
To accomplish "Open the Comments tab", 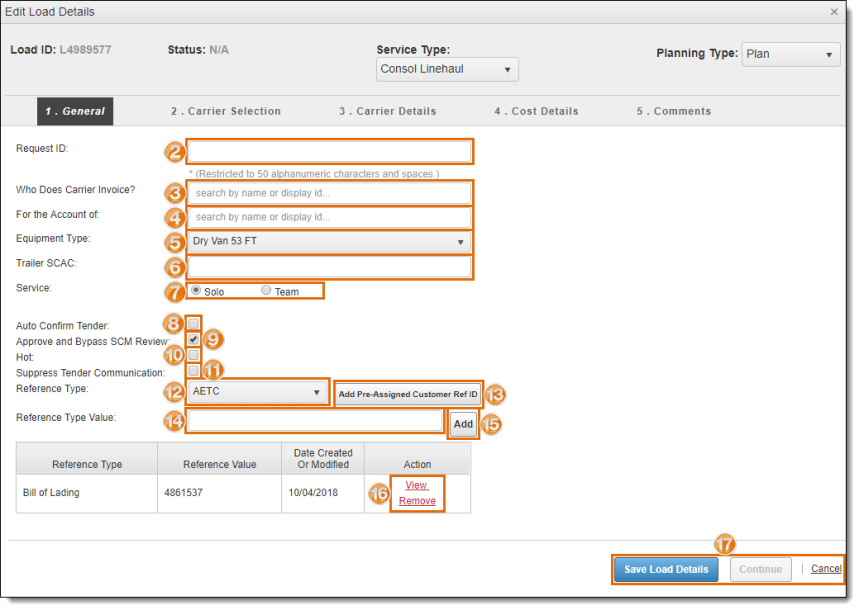I will pos(674,111).
